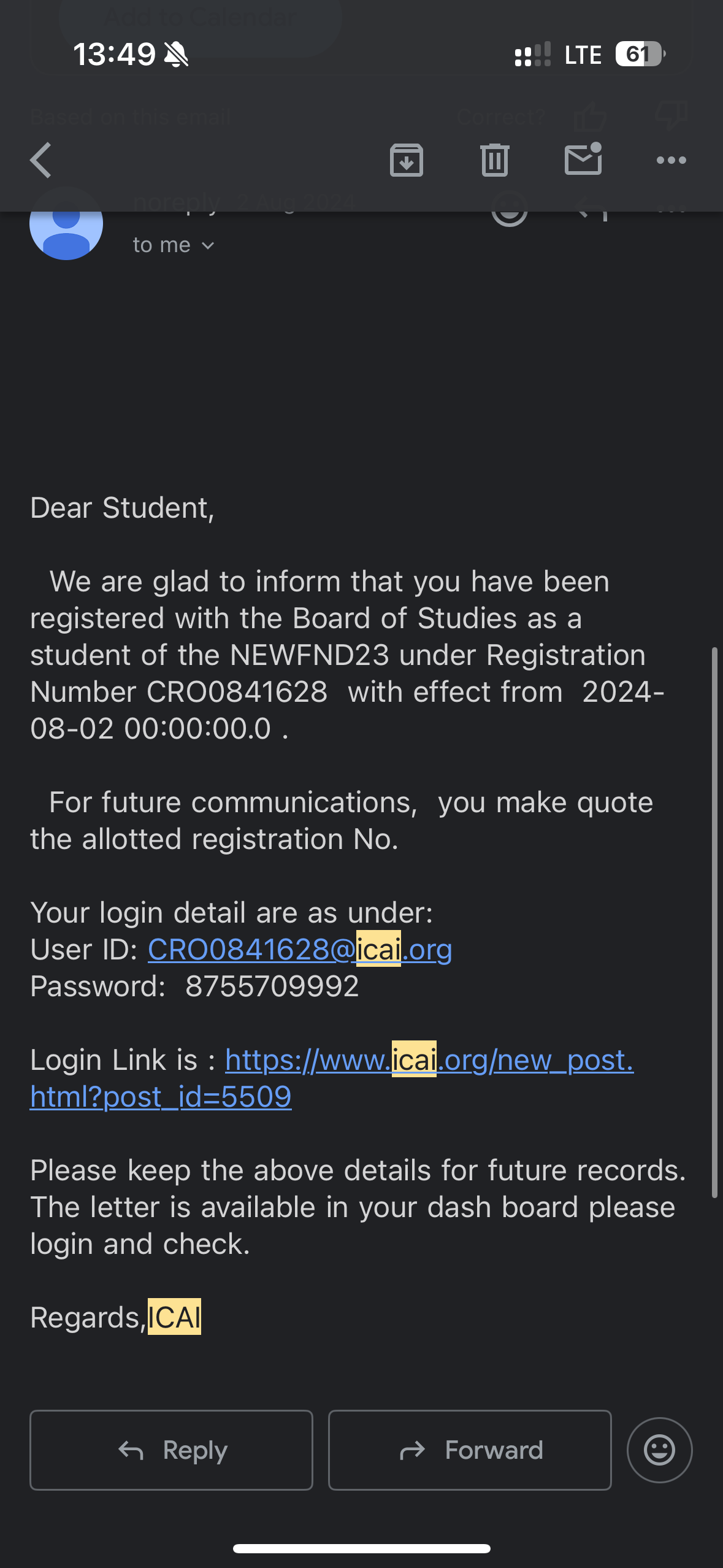Tap the sender's blue profile avatar
The image size is (723, 1568).
coord(66,225)
